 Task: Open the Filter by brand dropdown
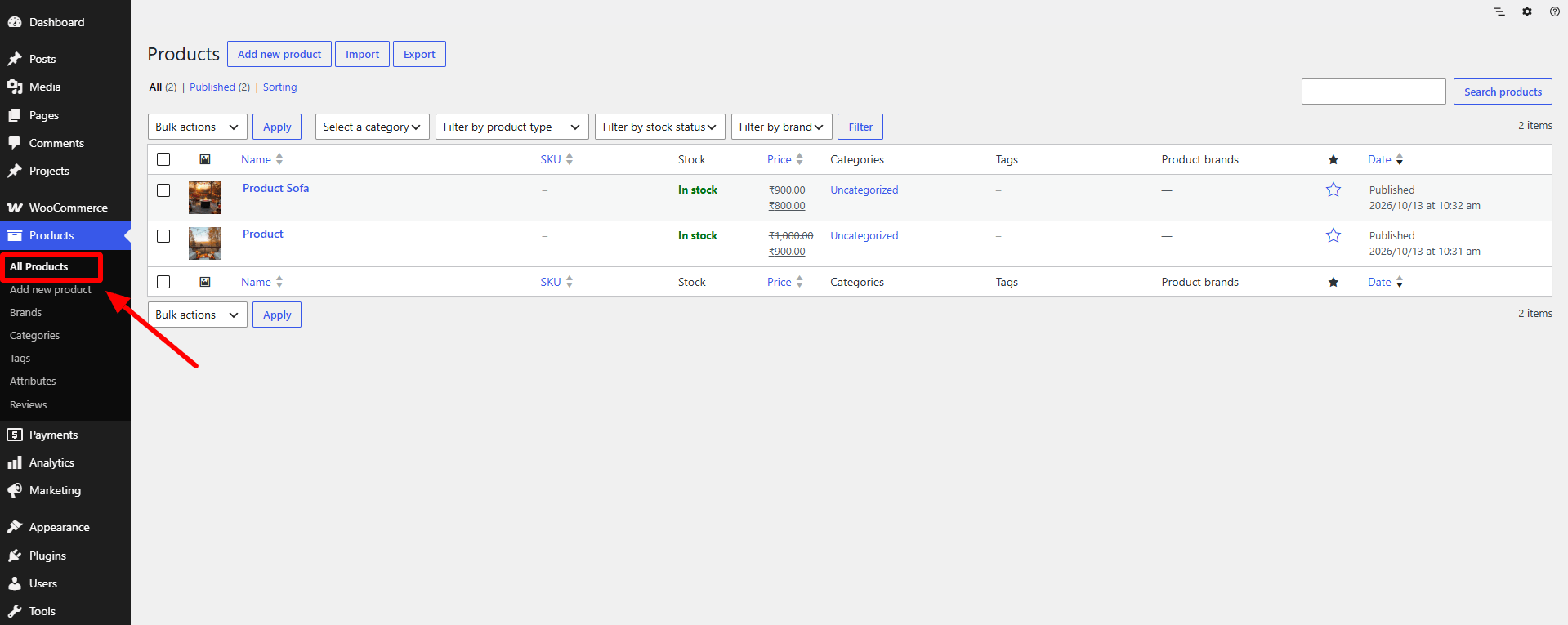[x=782, y=127]
